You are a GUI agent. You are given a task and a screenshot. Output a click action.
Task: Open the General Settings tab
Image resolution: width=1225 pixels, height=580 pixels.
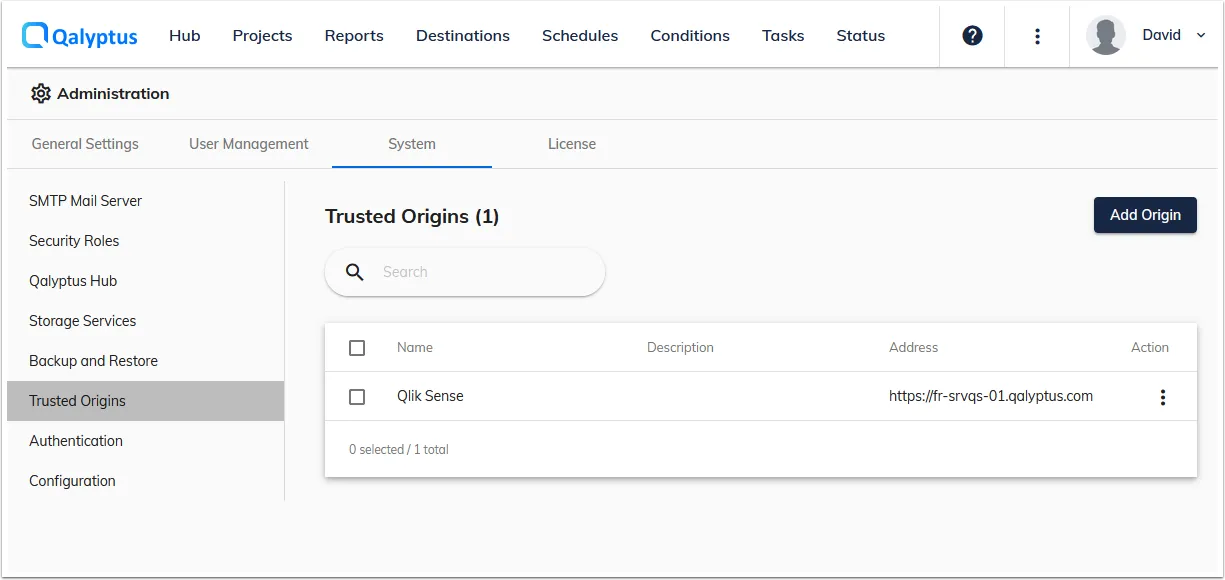tap(84, 143)
